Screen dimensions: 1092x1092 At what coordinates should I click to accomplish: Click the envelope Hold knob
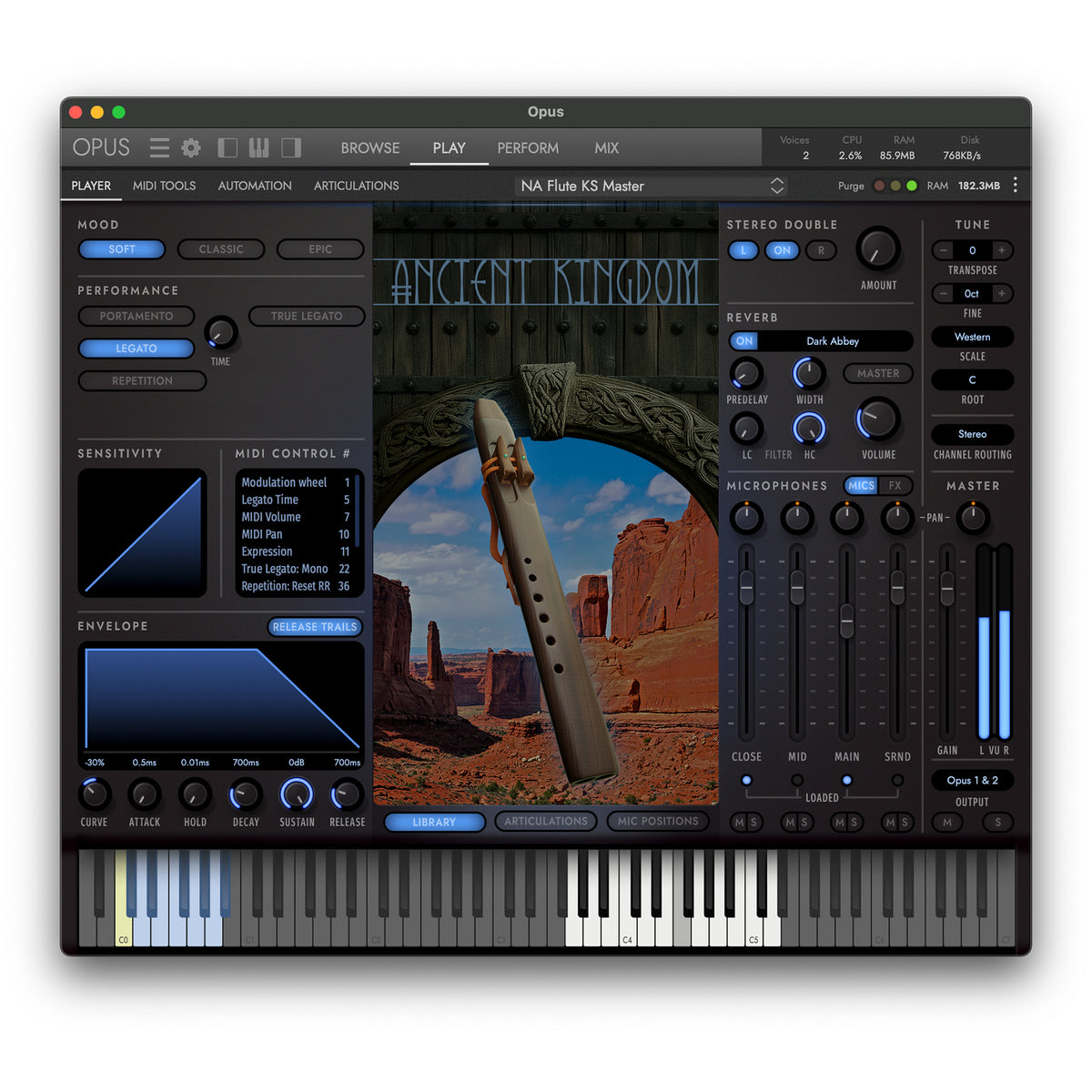coord(195,795)
